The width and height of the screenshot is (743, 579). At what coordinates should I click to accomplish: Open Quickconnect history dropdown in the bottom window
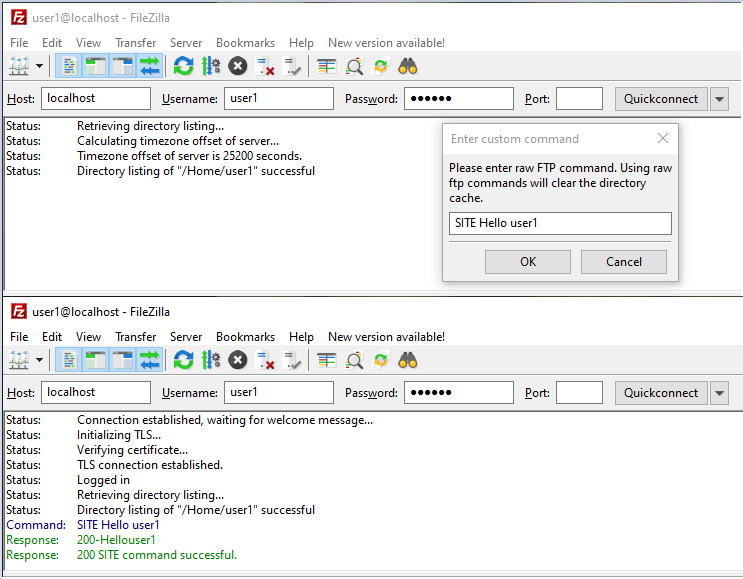point(720,393)
